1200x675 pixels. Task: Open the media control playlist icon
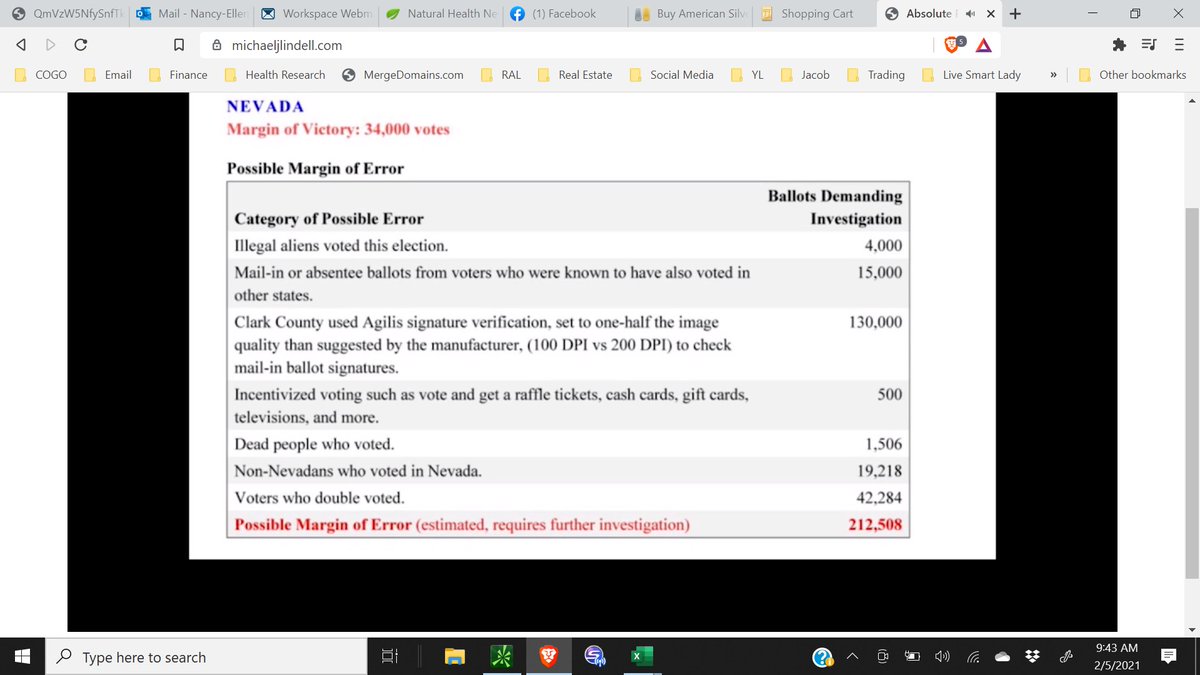tap(1149, 45)
